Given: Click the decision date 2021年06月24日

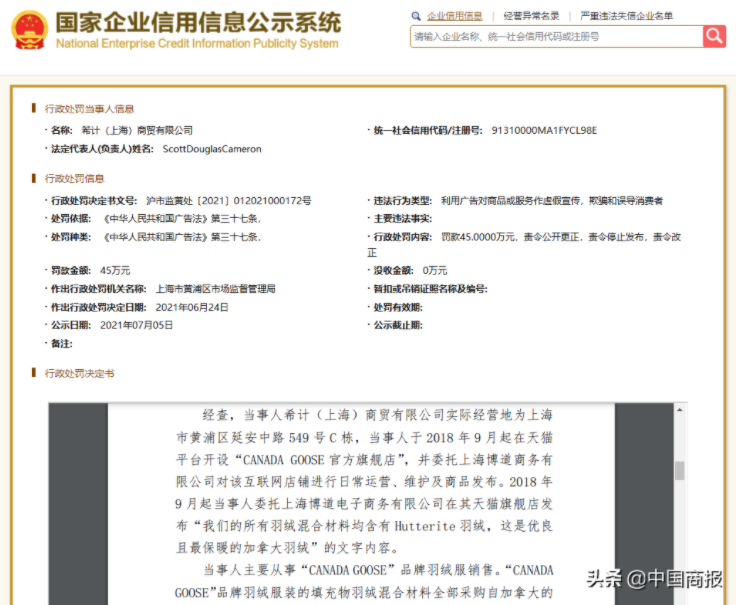Looking at the screenshot, I should tap(192, 307).
